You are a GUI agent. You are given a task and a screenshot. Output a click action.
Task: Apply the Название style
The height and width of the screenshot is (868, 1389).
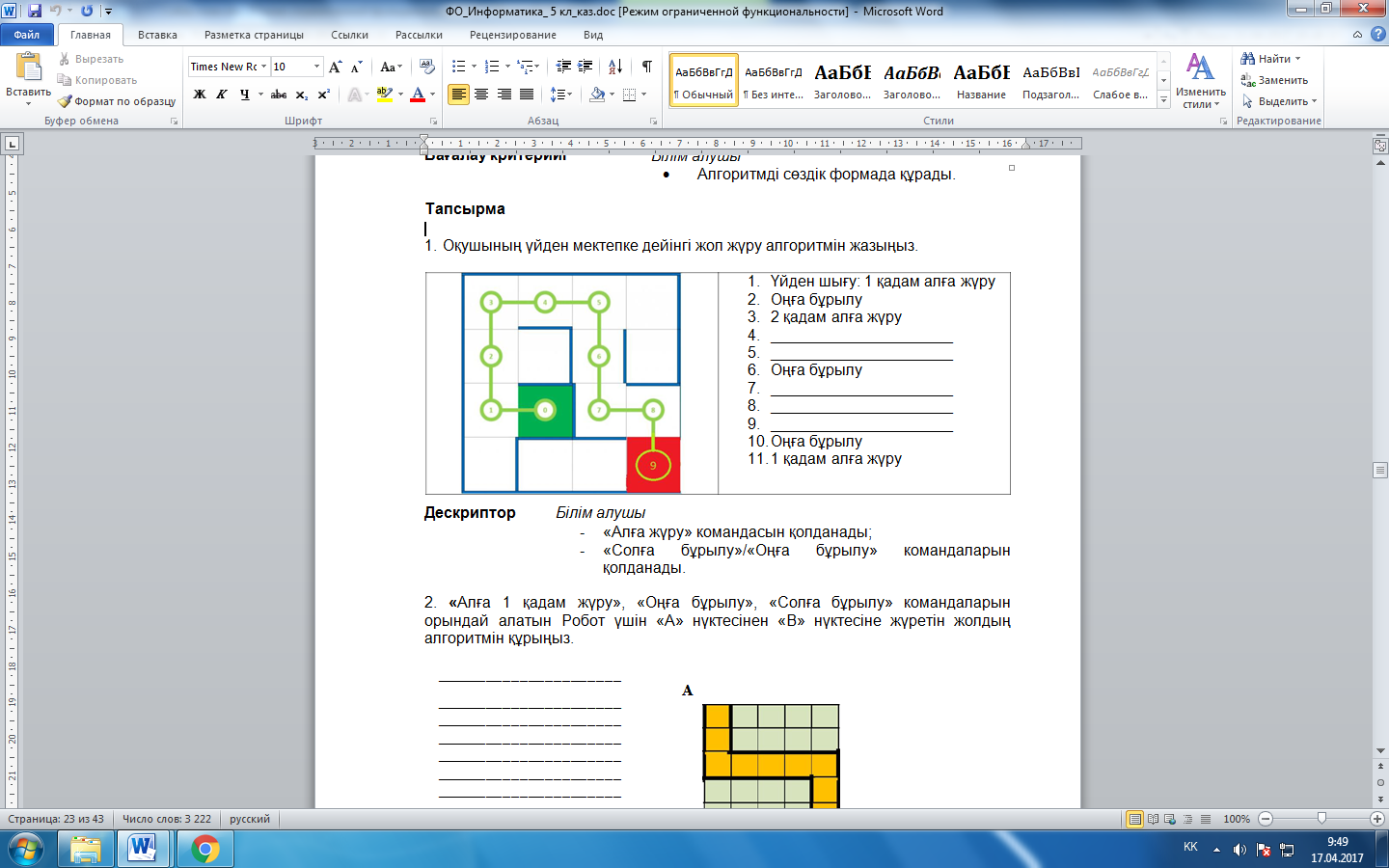click(x=981, y=80)
